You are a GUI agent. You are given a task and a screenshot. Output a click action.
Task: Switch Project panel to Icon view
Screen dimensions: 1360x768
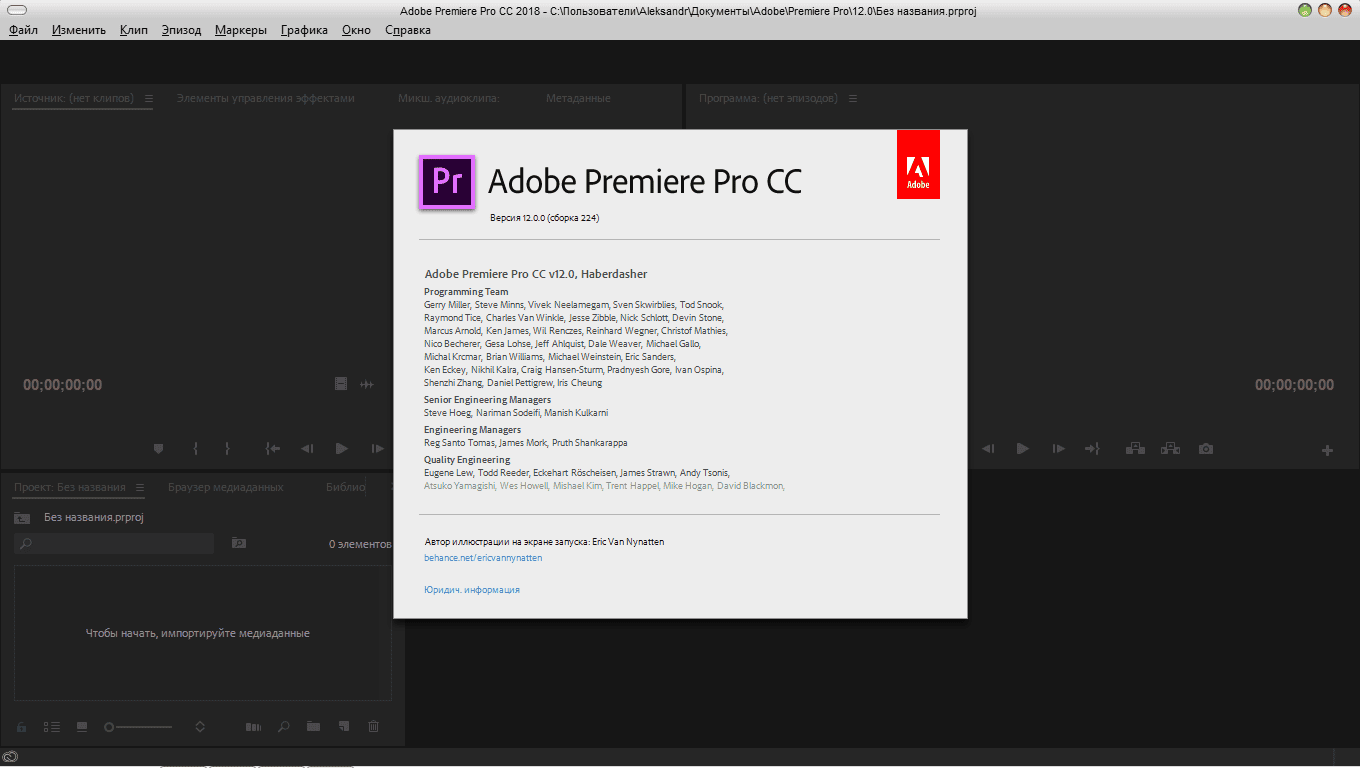point(82,727)
